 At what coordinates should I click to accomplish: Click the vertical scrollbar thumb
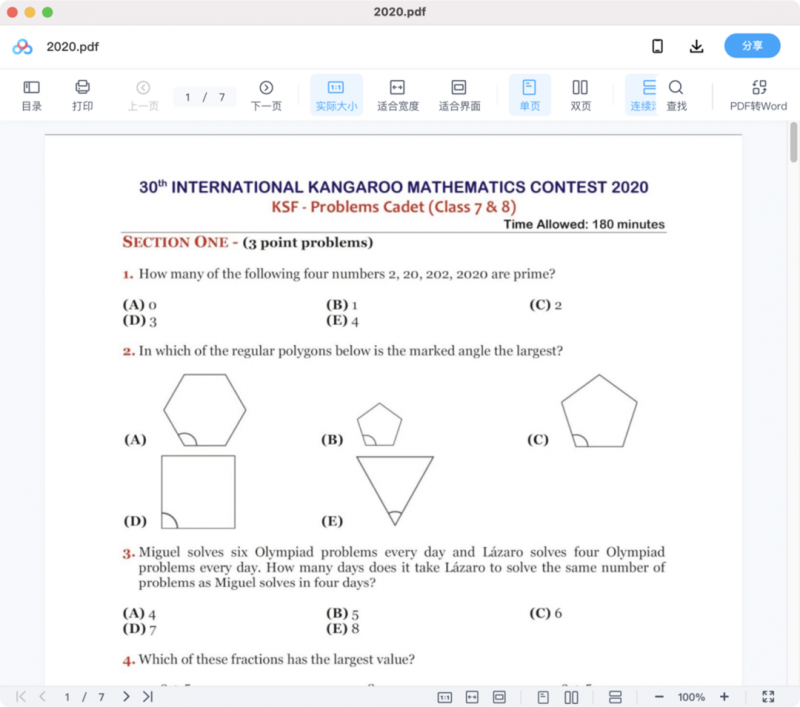pos(793,142)
